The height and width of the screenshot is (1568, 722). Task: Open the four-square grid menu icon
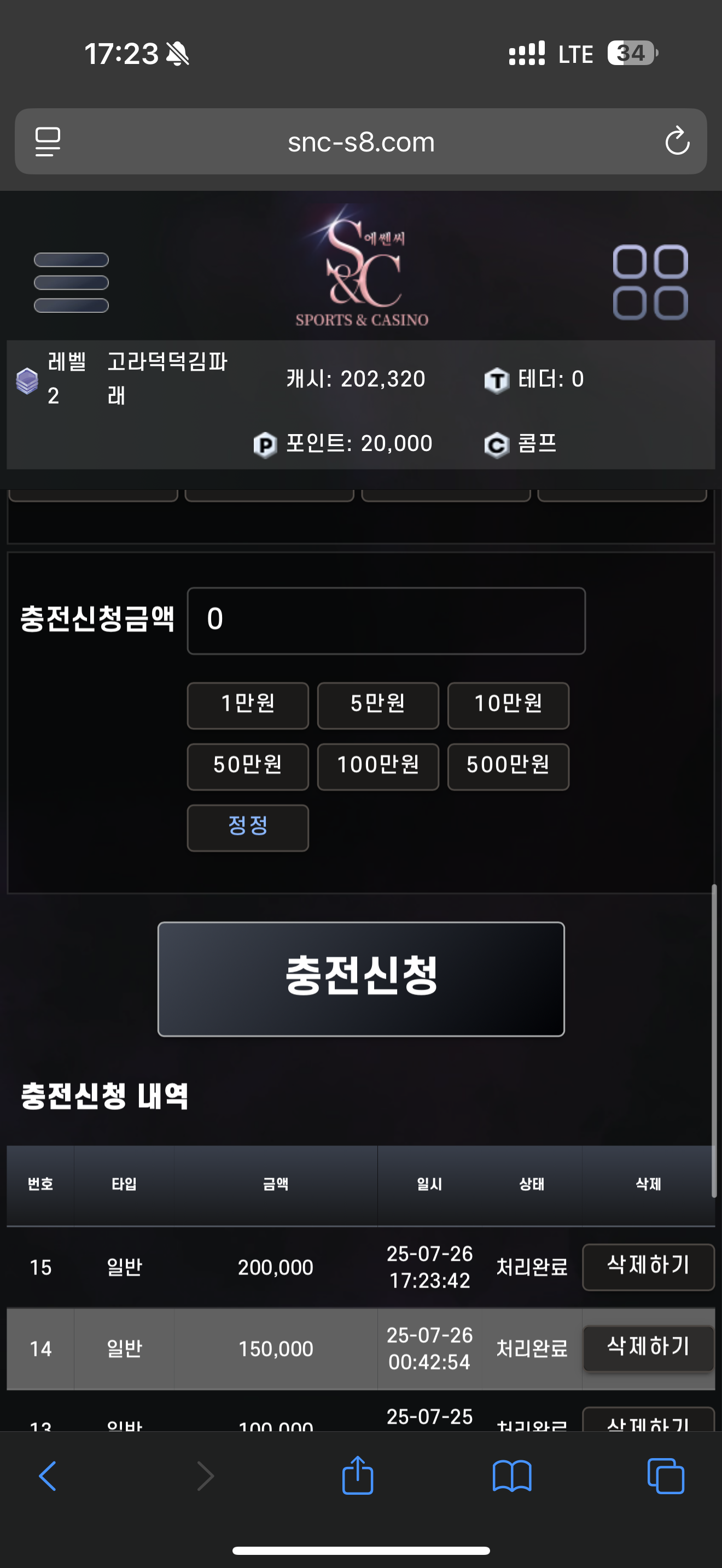pyautogui.click(x=650, y=283)
